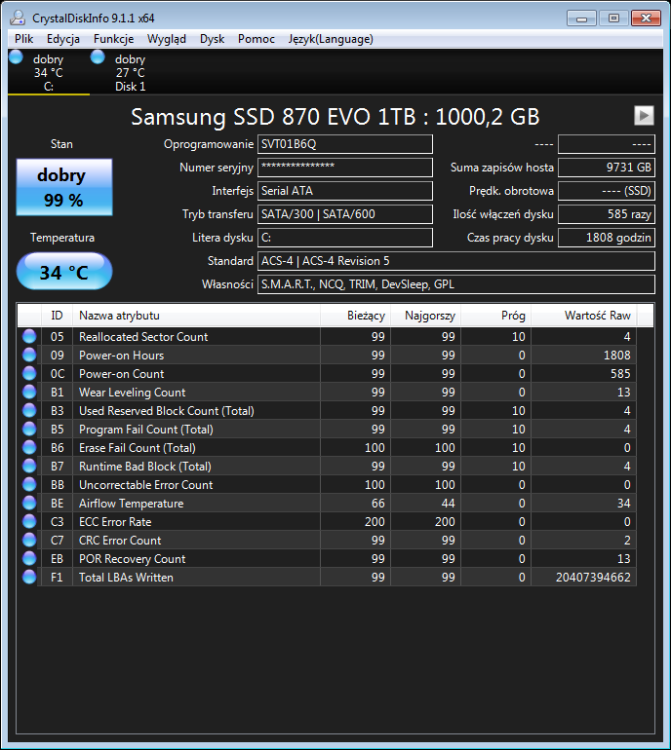Click status orb for Wear Leveling Count

pos(29,392)
